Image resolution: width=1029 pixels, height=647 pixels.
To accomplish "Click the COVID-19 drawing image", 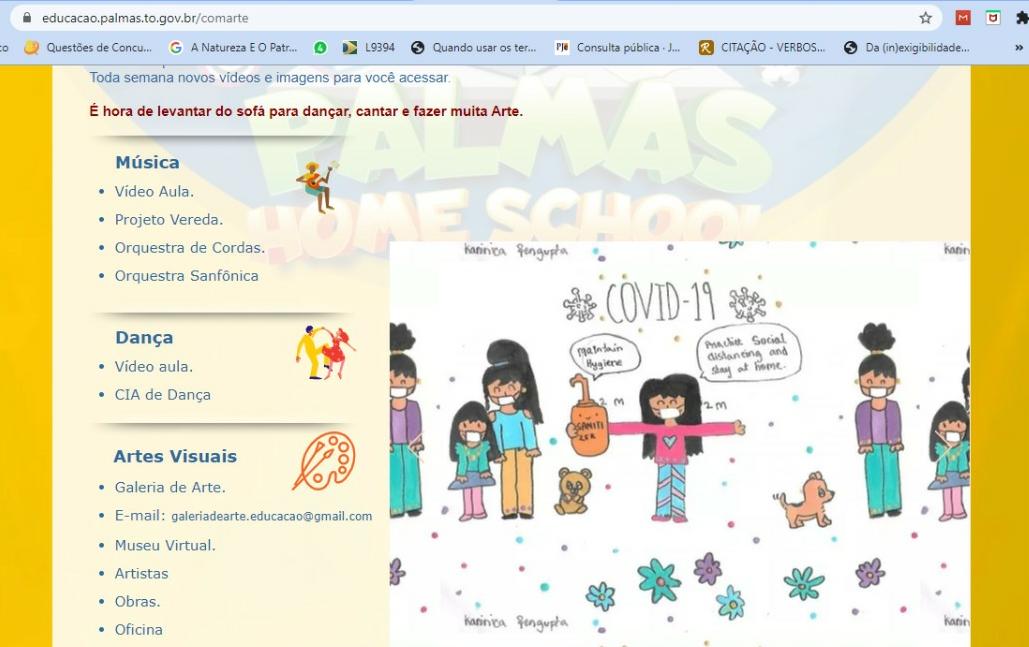I will (x=679, y=444).
